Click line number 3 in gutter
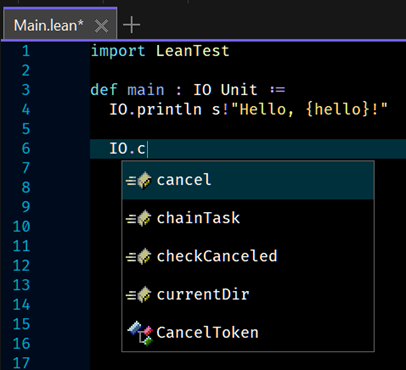This screenshot has width=406, height=370. 26,90
